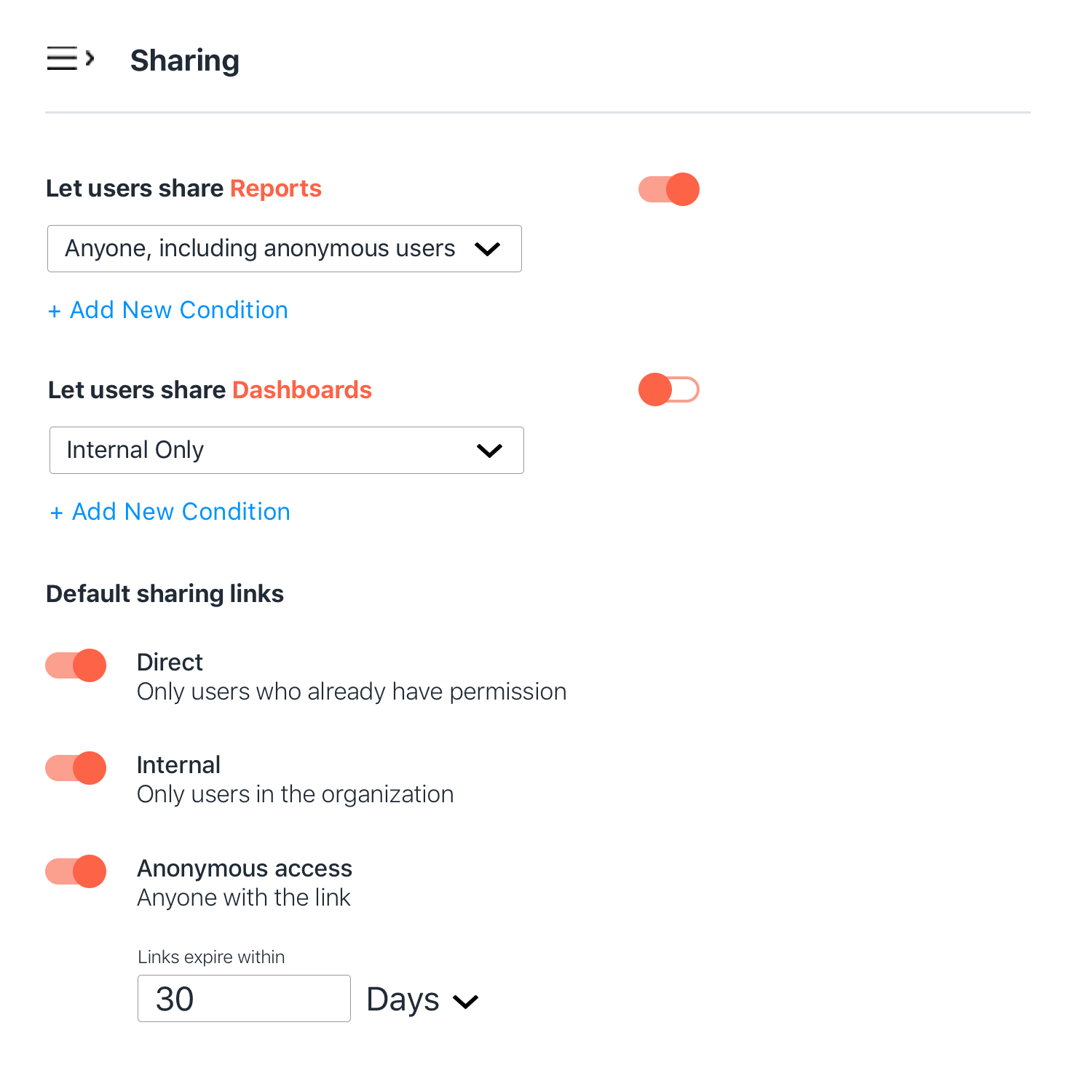Image resolution: width=1092 pixels, height=1092 pixels.
Task: Disable the Direct sharing link toggle
Action: pos(76,665)
